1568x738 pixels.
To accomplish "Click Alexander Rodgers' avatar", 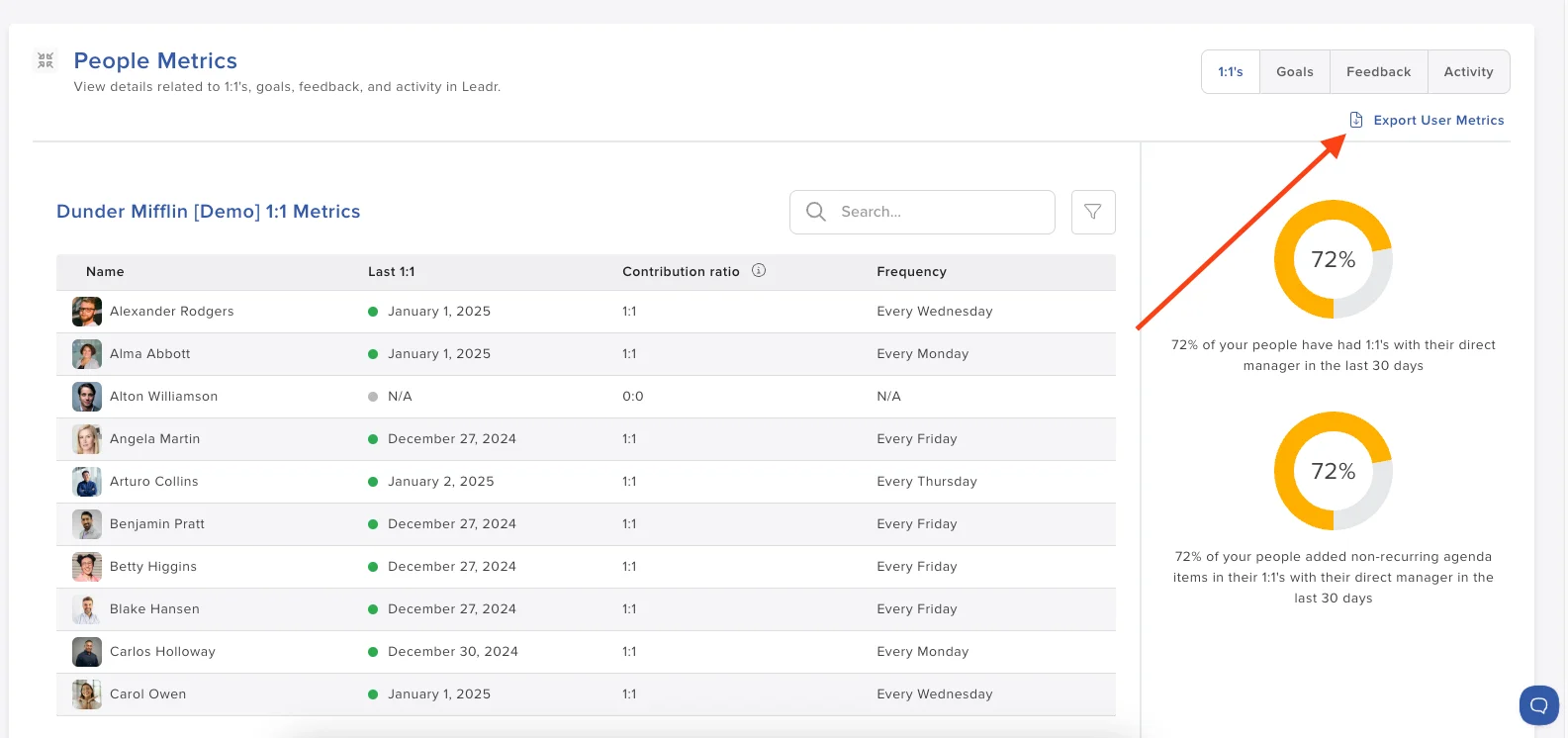I will click(87, 312).
